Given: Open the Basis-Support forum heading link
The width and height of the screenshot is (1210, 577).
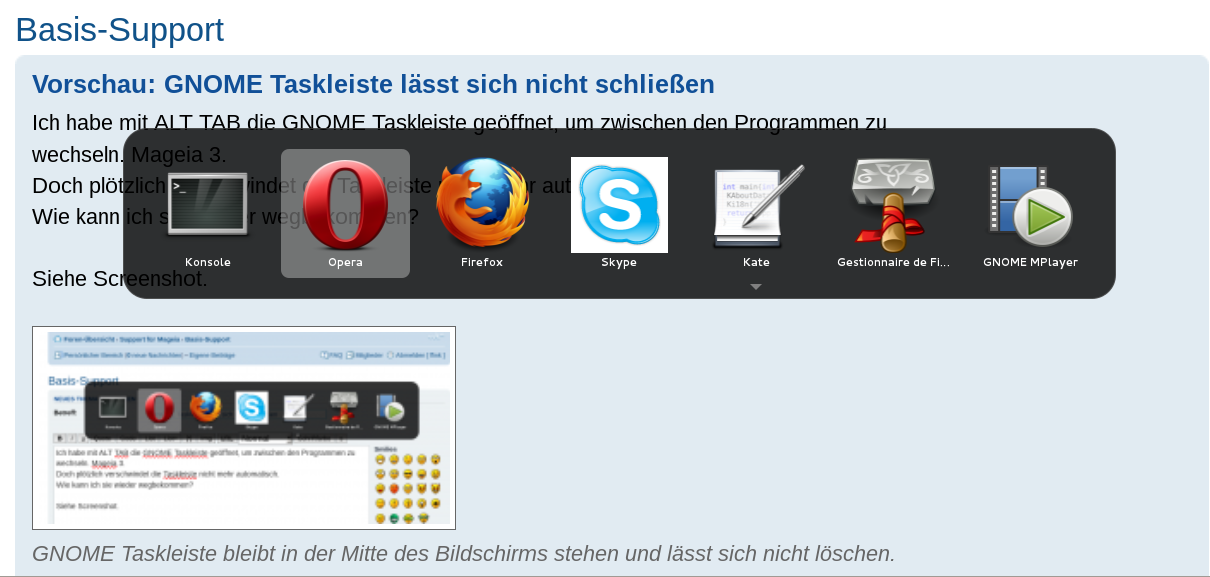Looking at the screenshot, I should (x=120, y=29).
